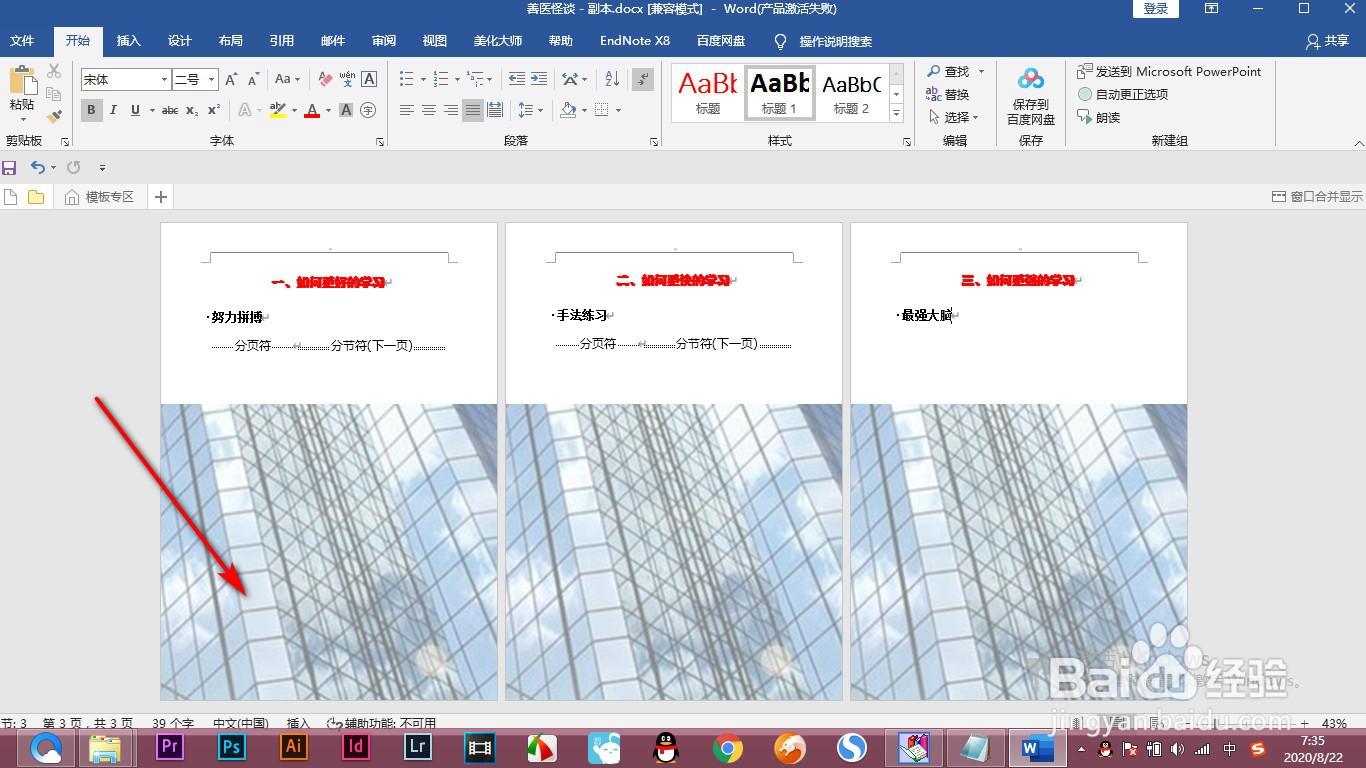This screenshot has width=1366, height=768.
Task: Click the red font color button
Action: coord(312,110)
